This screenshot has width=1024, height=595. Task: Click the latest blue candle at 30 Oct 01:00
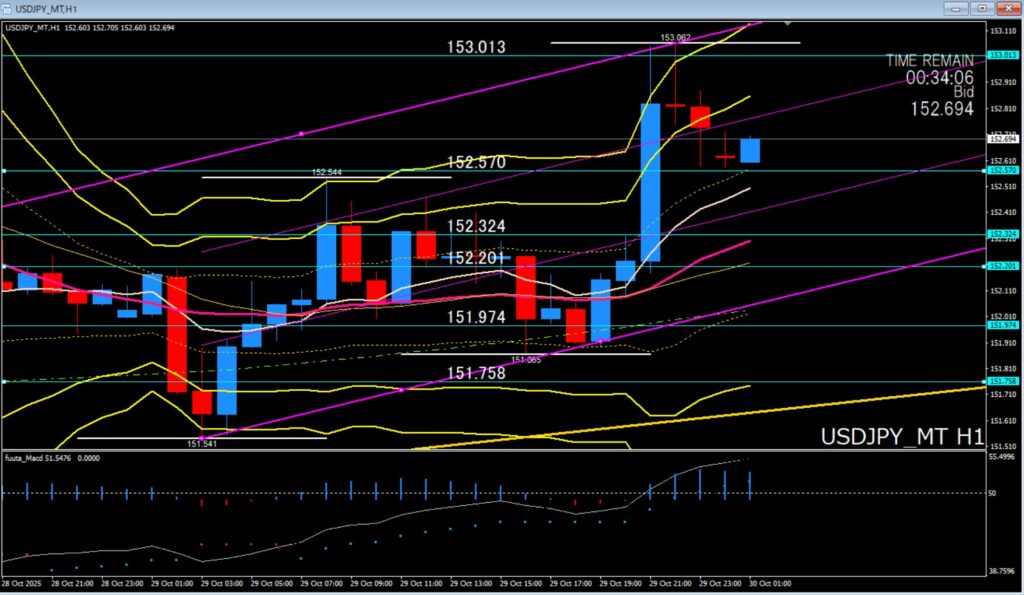pos(750,150)
